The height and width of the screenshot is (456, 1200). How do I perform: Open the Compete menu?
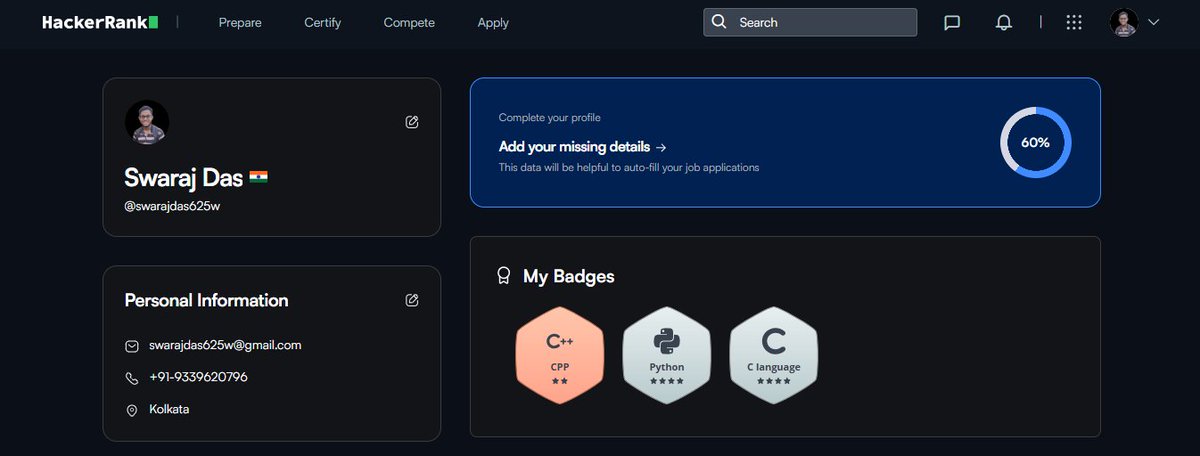(x=409, y=22)
